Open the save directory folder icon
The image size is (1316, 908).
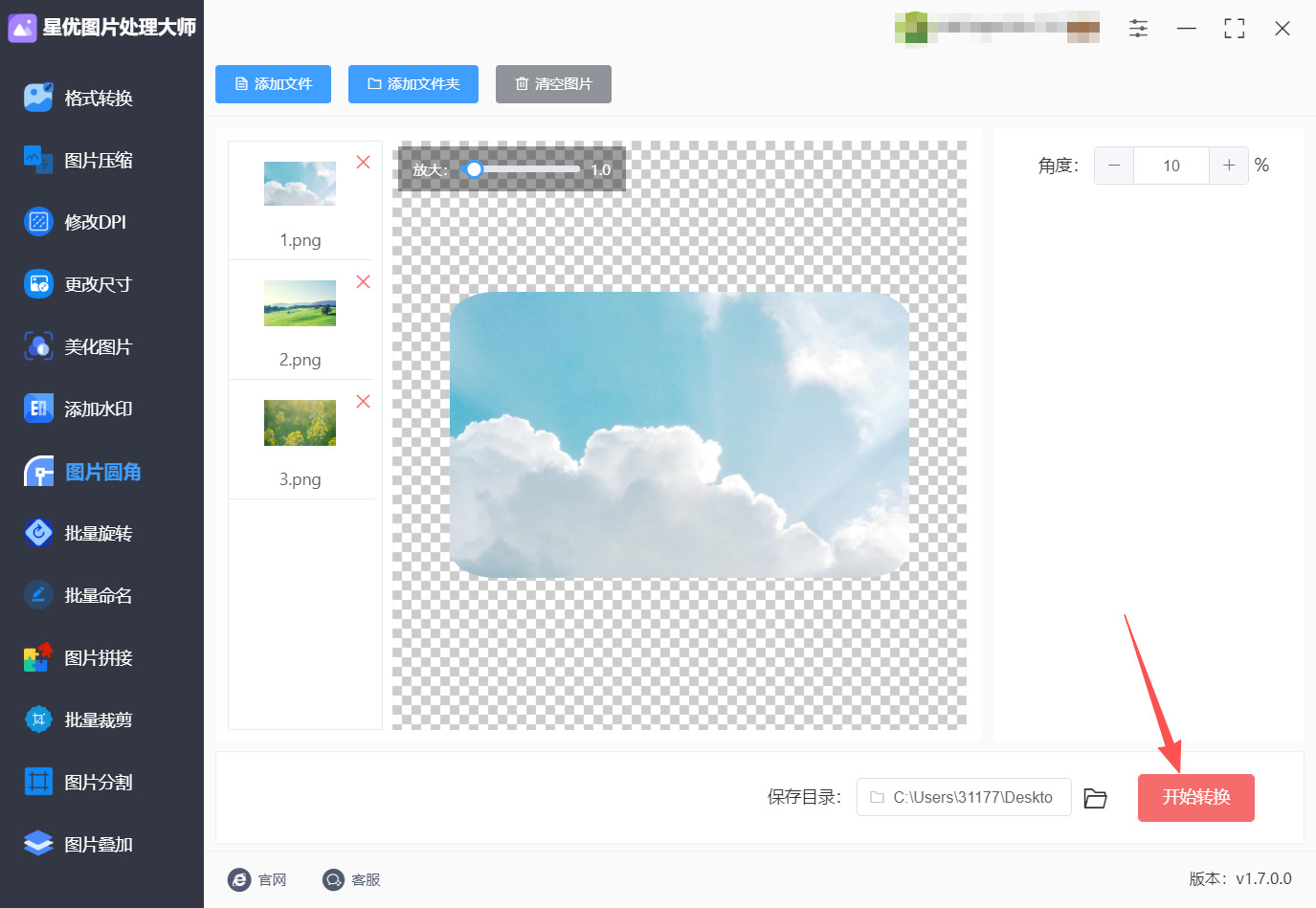point(1096,798)
